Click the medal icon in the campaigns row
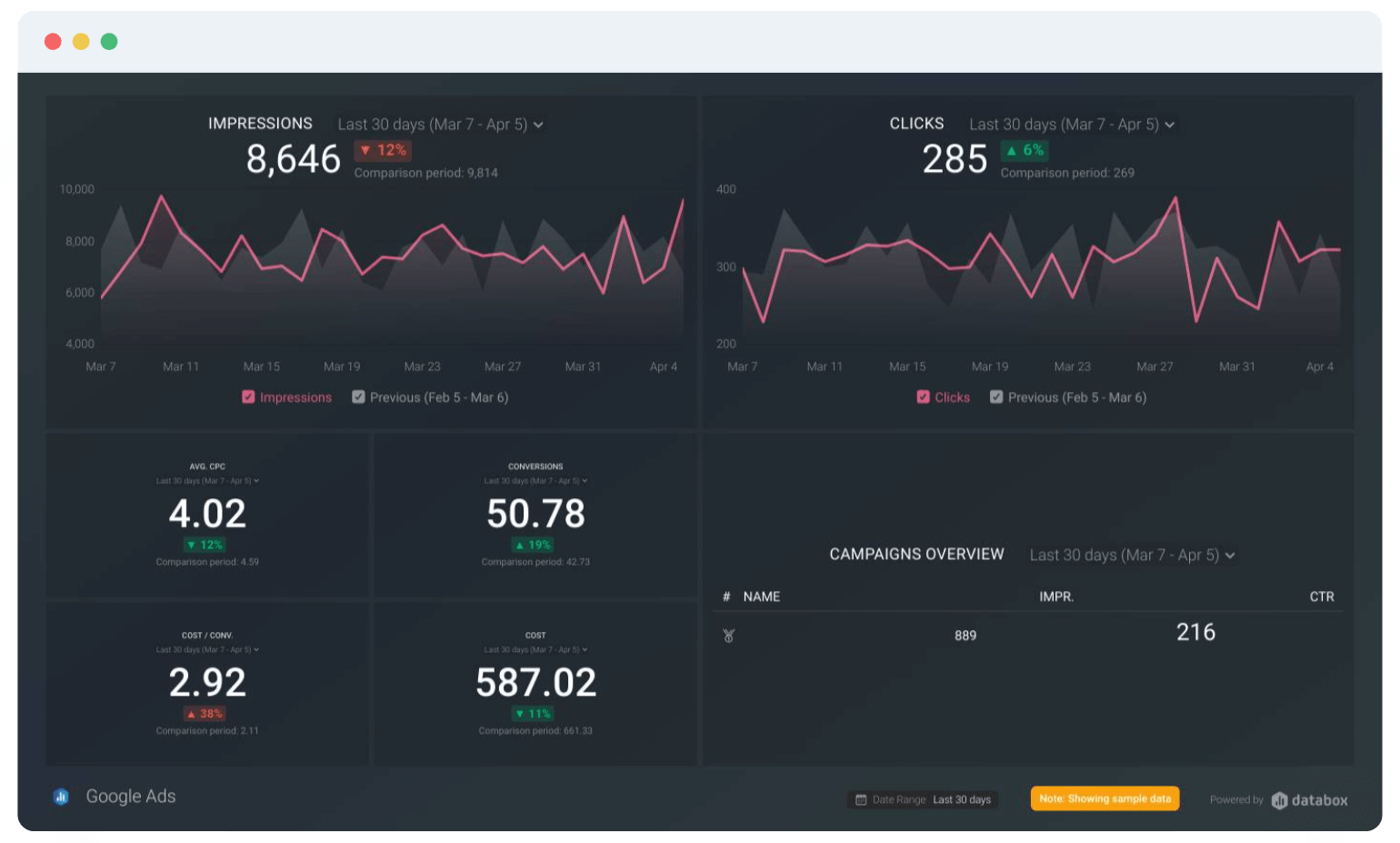The width and height of the screenshot is (1400, 843). (x=727, y=636)
